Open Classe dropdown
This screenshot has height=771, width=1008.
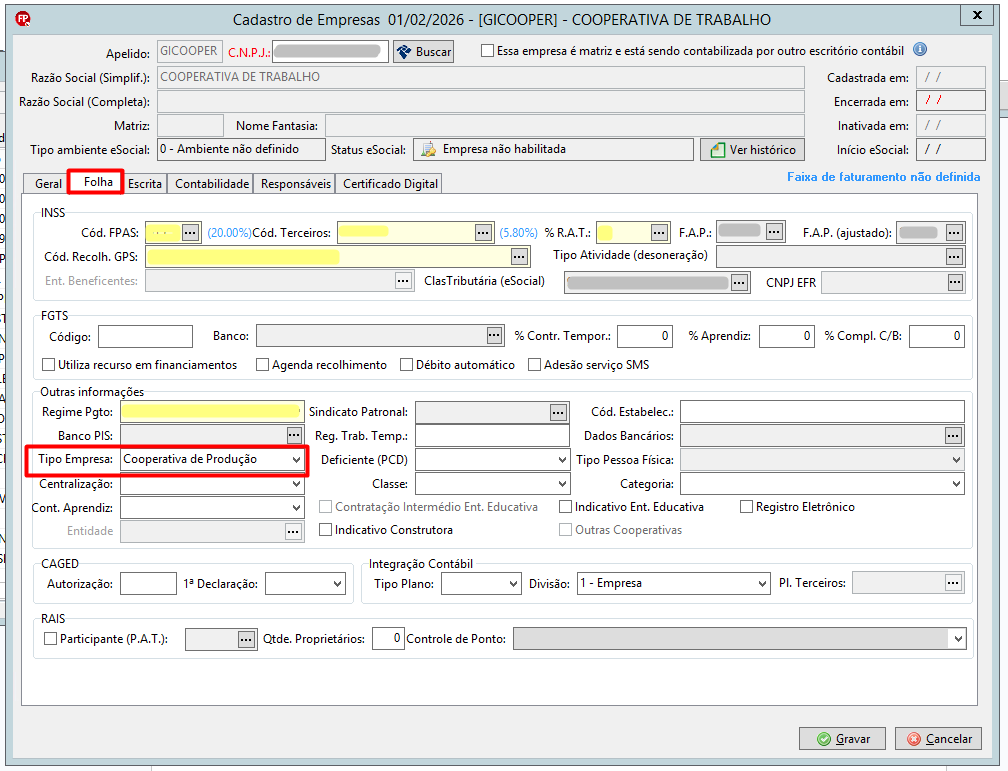pos(562,484)
